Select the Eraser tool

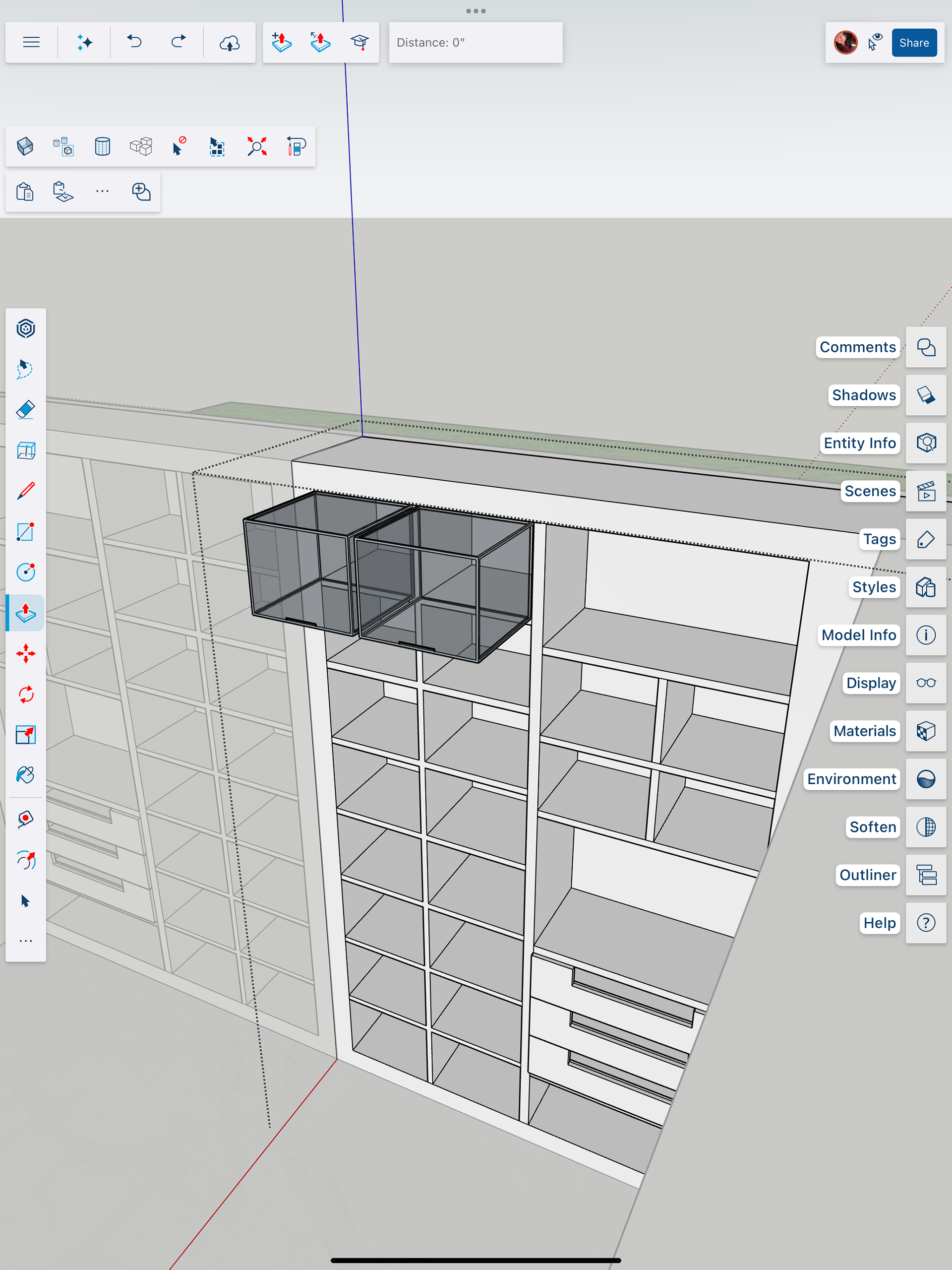tap(25, 410)
